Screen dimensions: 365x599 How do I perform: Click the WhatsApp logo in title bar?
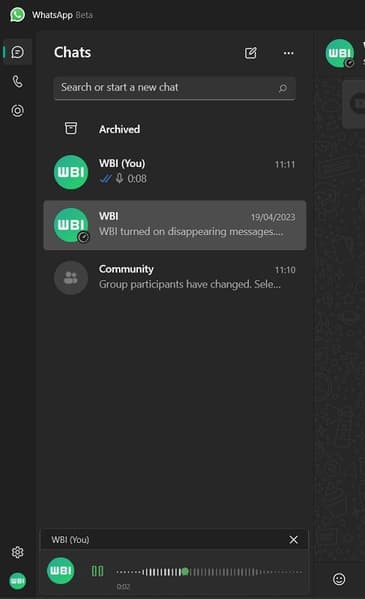17,15
